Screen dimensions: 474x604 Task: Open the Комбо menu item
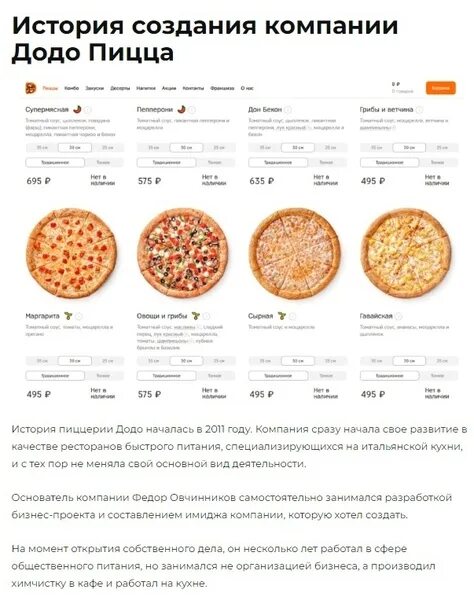[72, 88]
